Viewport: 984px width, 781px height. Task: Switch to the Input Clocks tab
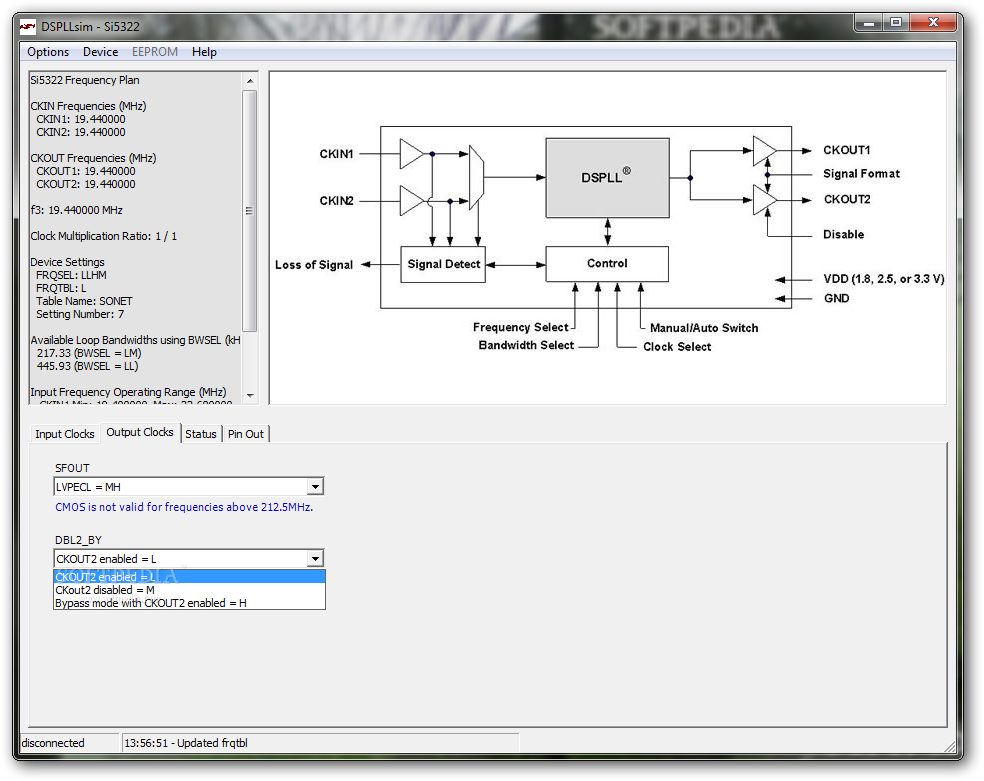coord(65,434)
